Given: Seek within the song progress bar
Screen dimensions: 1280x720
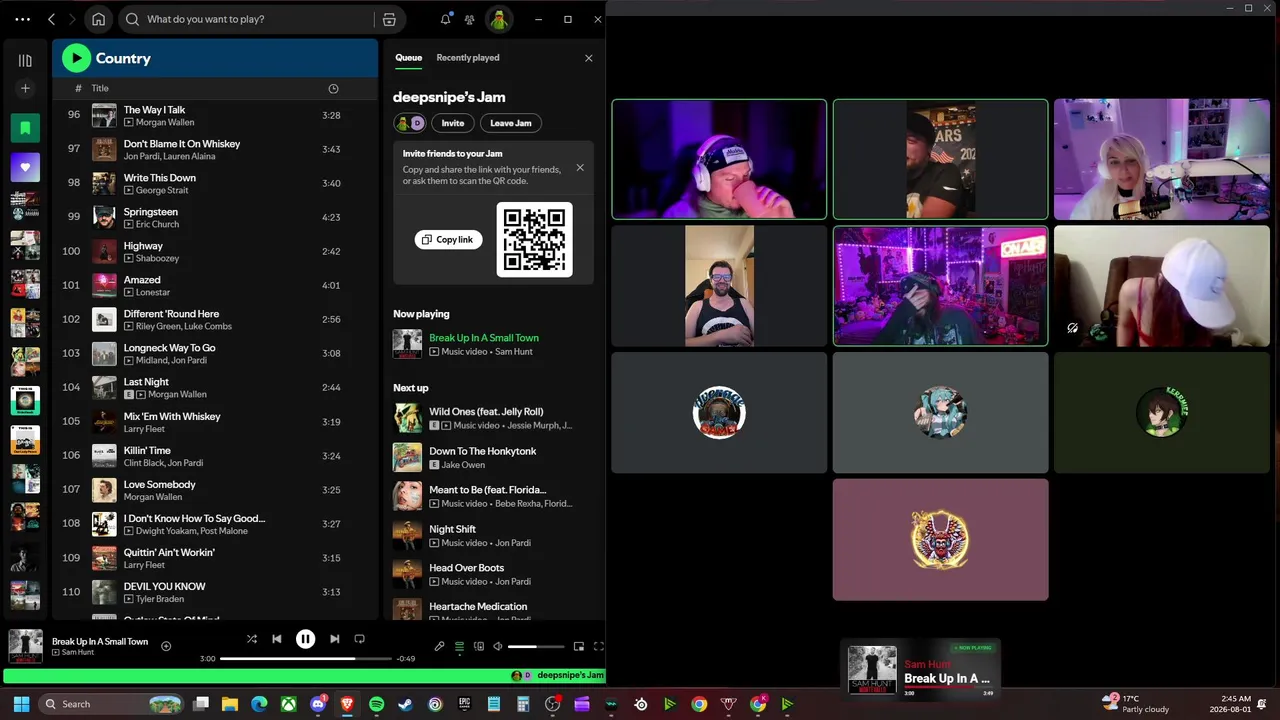Looking at the screenshot, I should click(306, 659).
